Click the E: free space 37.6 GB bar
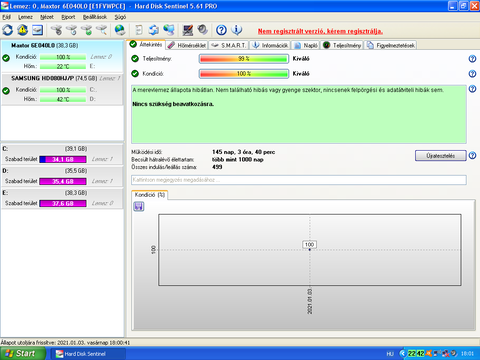Screen dimensions: 480x360 pos(63,203)
